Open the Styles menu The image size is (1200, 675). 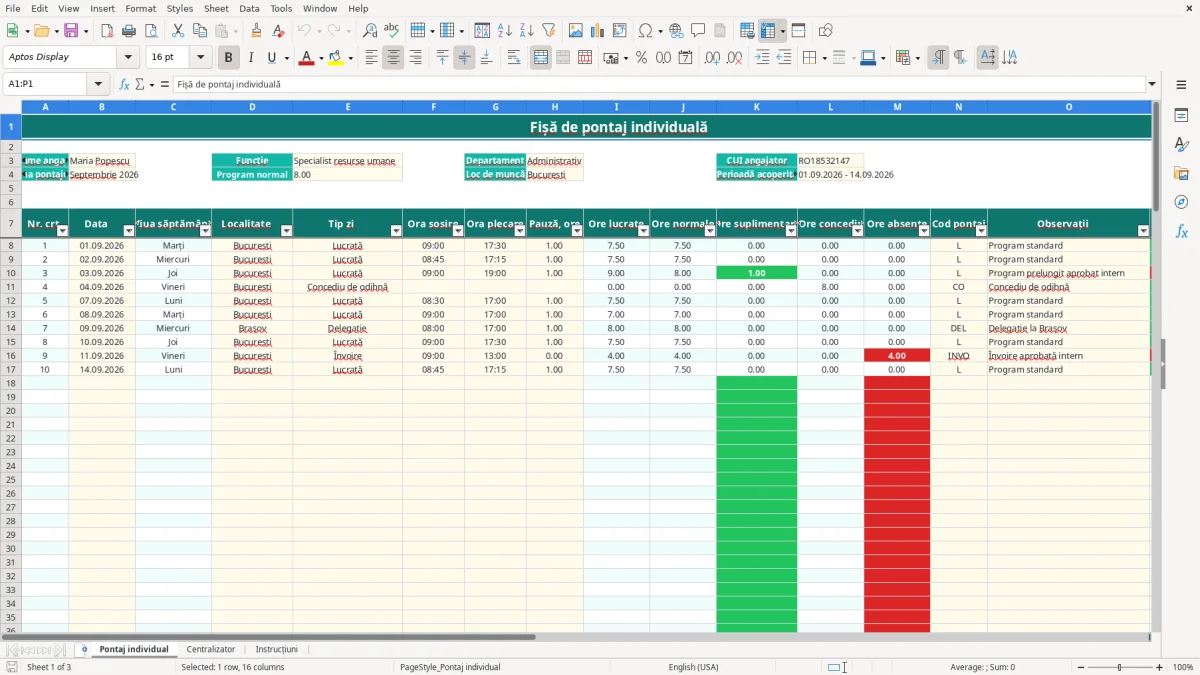tap(180, 8)
